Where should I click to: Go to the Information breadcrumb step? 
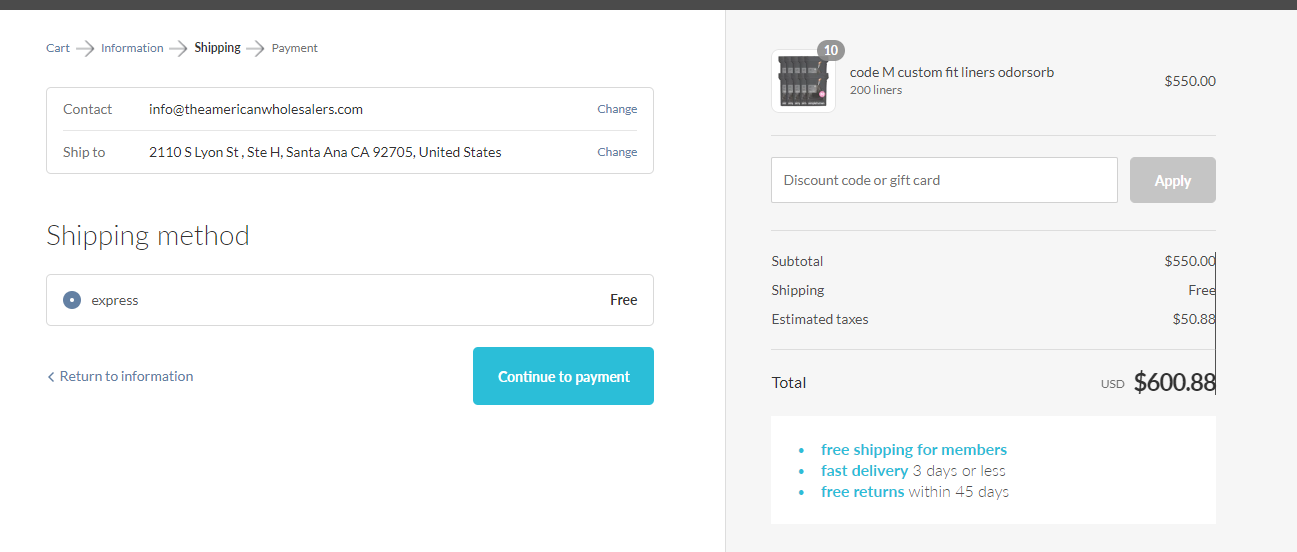point(132,48)
